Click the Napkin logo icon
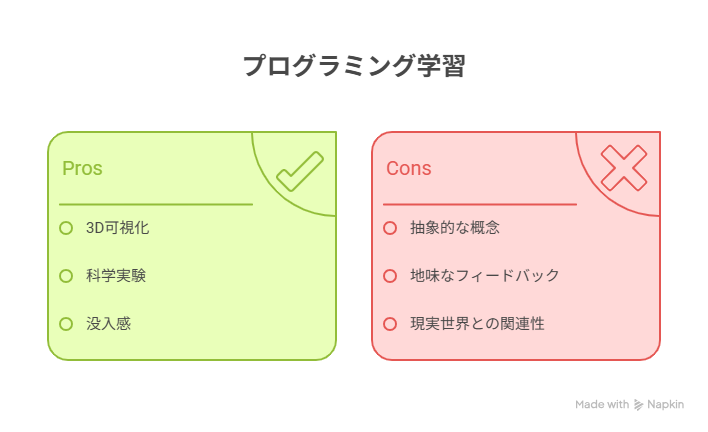The height and width of the screenshot is (432, 708). [x=639, y=405]
